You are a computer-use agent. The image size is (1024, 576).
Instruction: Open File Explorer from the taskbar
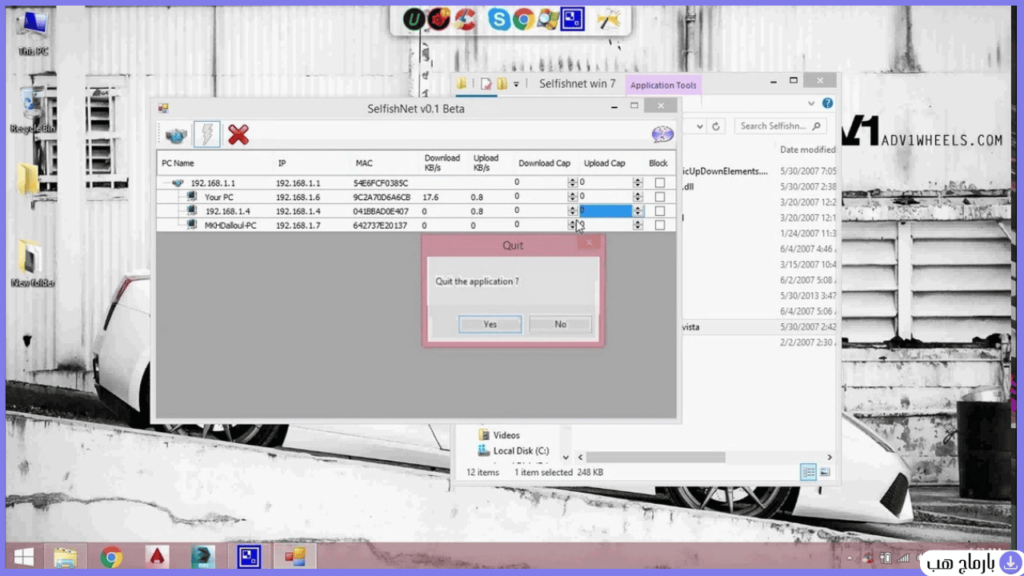[x=65, y=557]
